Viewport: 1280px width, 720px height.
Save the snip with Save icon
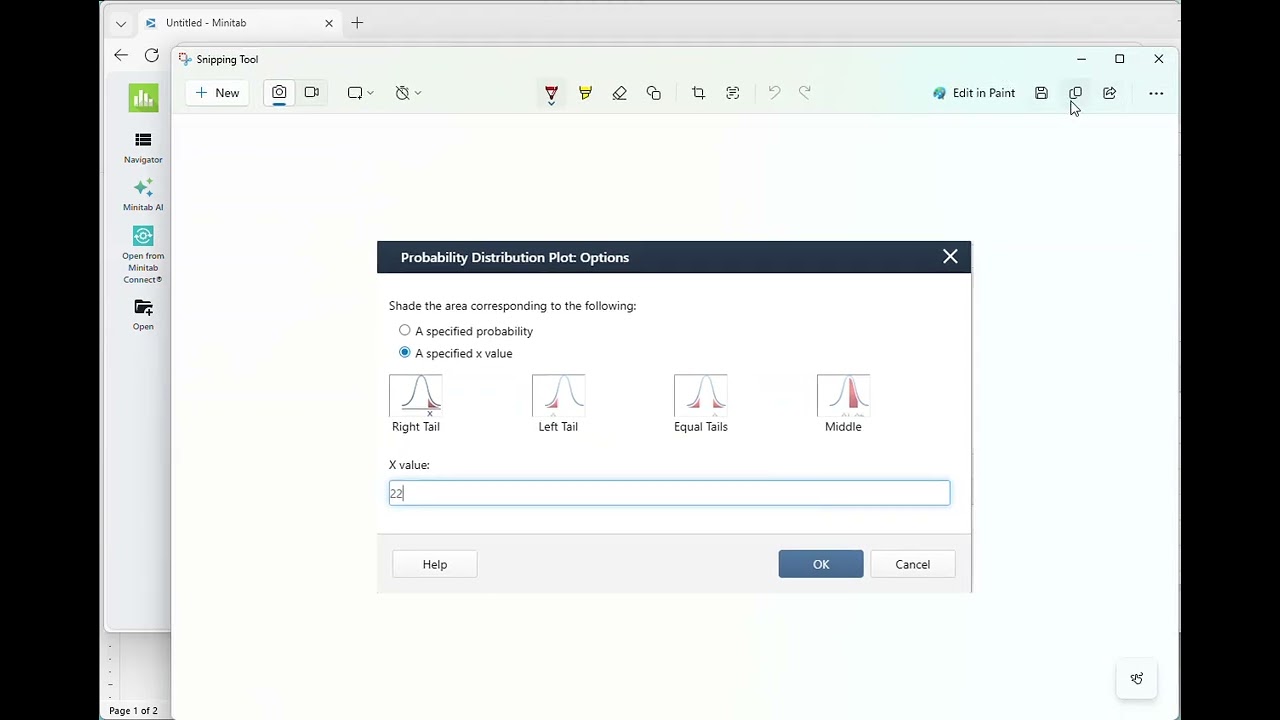coord(1041,93)
